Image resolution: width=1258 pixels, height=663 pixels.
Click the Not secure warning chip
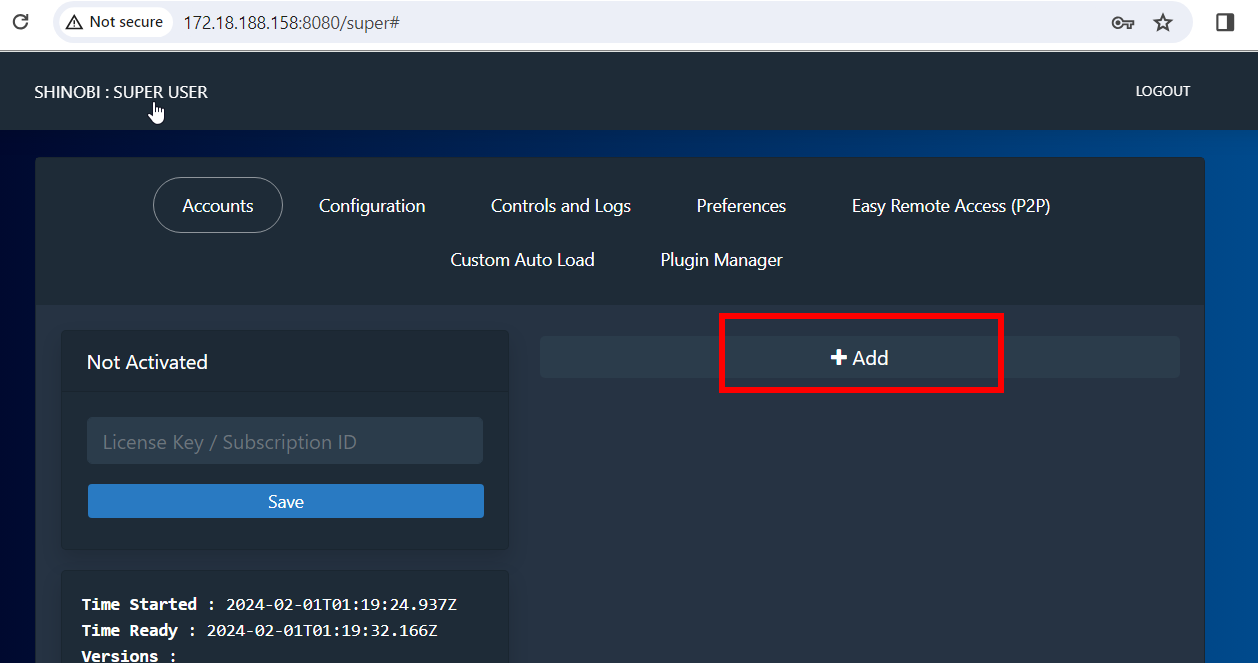pos(114,22)
